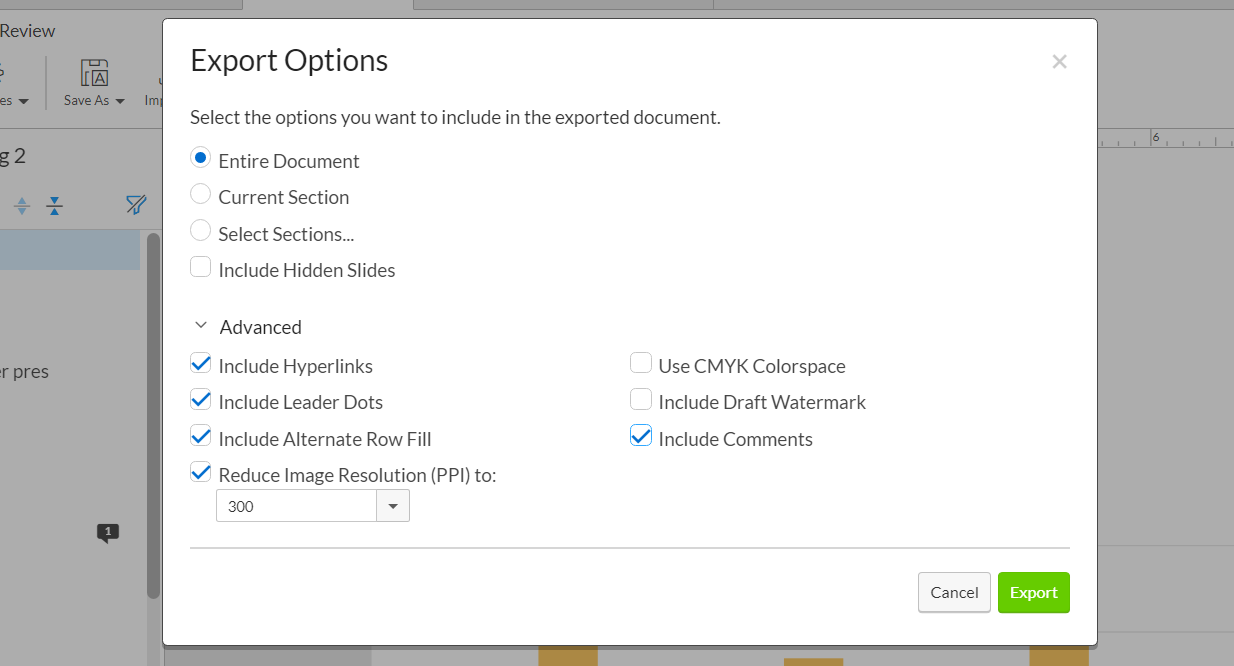
Task: Toggle Include Leader Dots checkbox
Action: (201, 399)
